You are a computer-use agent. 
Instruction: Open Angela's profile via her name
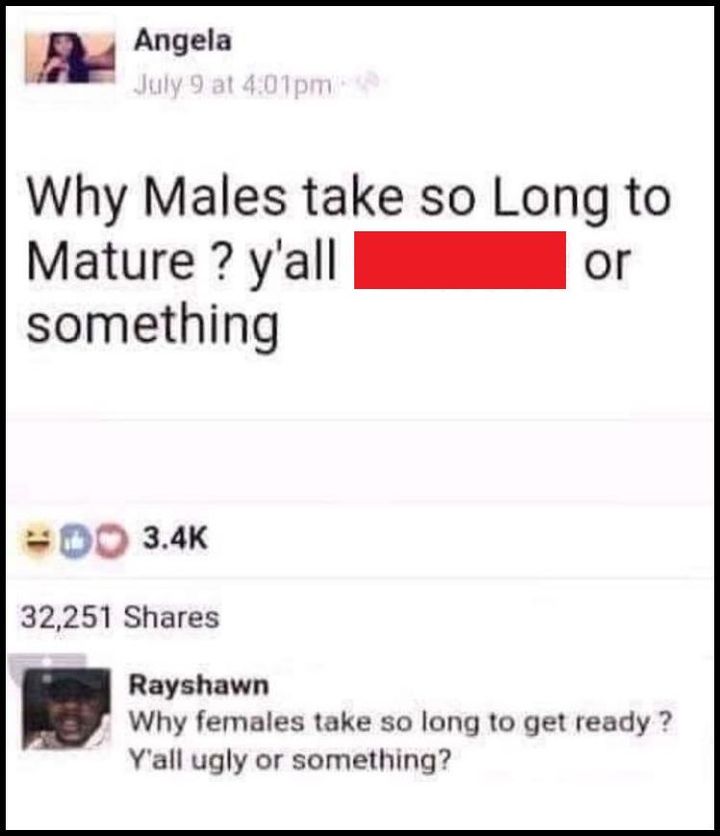183,41
